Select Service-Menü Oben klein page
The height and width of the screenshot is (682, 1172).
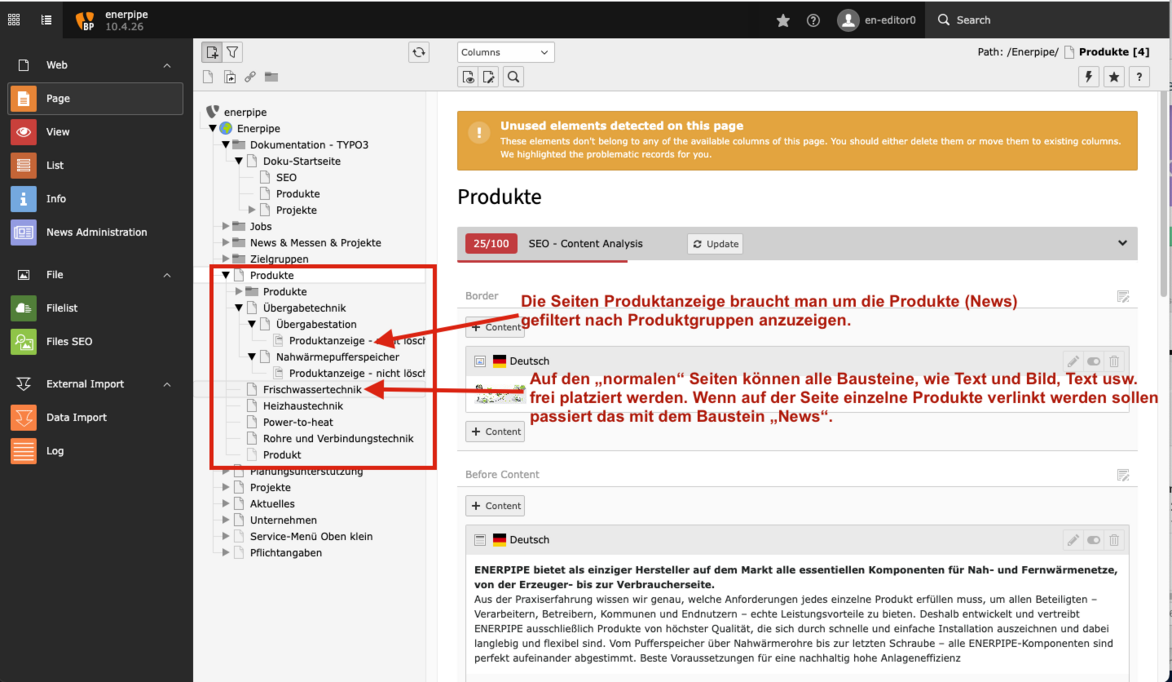click(311, 537)
